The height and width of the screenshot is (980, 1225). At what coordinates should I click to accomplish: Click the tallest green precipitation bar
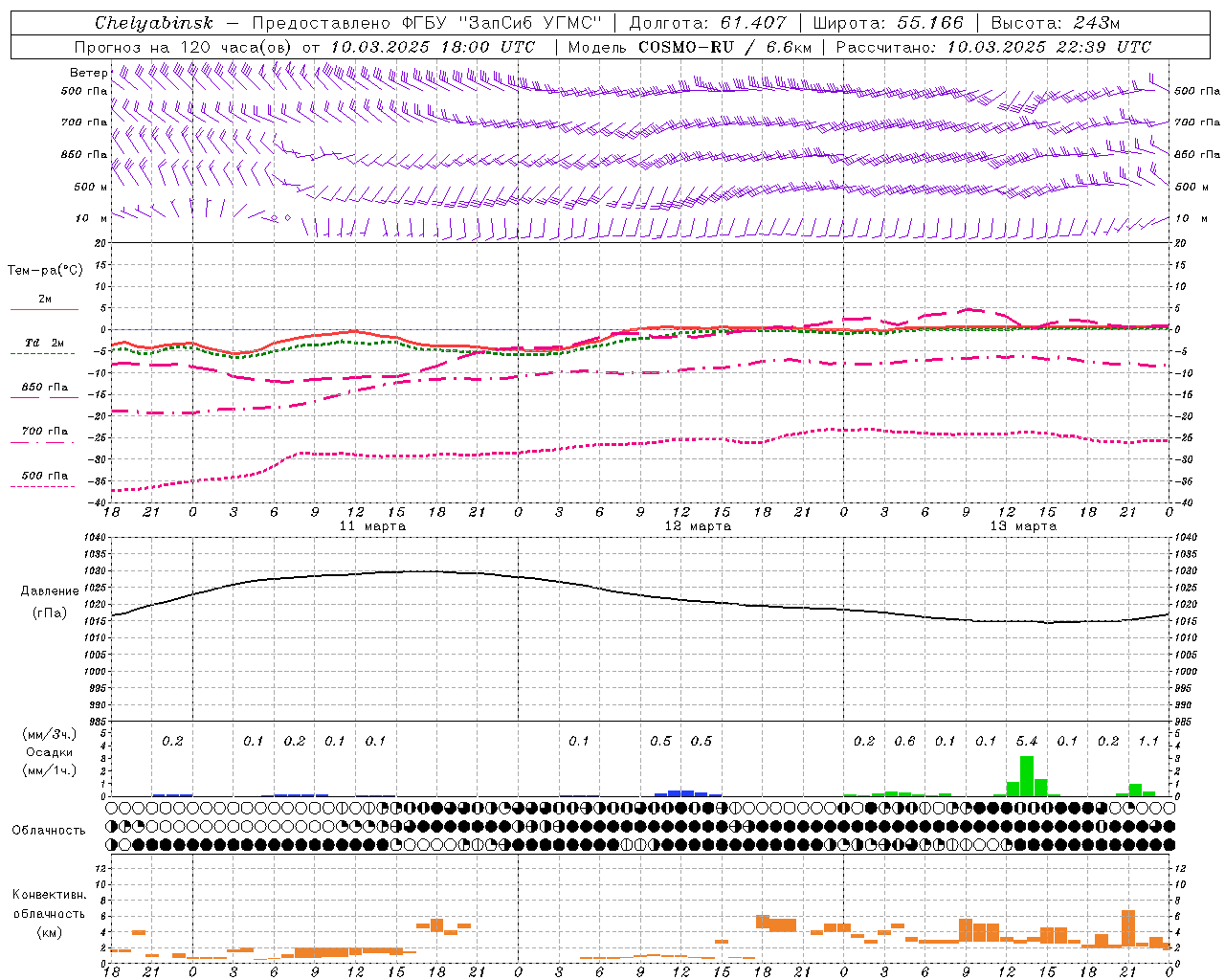[x=1027, y=776]
